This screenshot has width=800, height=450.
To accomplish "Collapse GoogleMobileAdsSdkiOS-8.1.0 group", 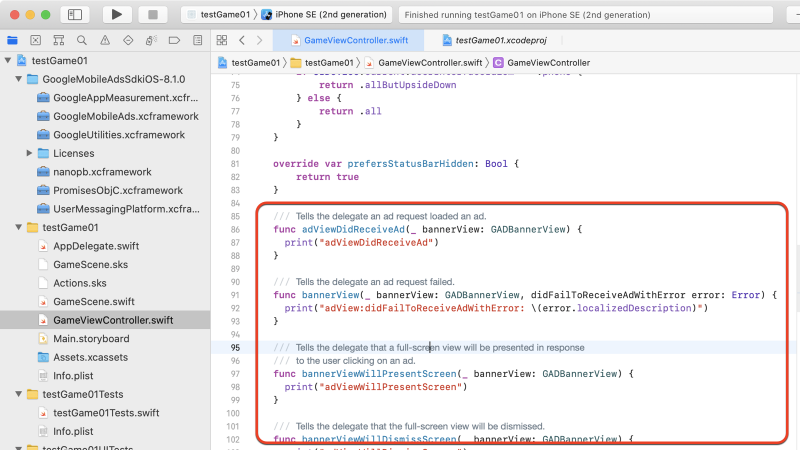I will tap(18, 79).
